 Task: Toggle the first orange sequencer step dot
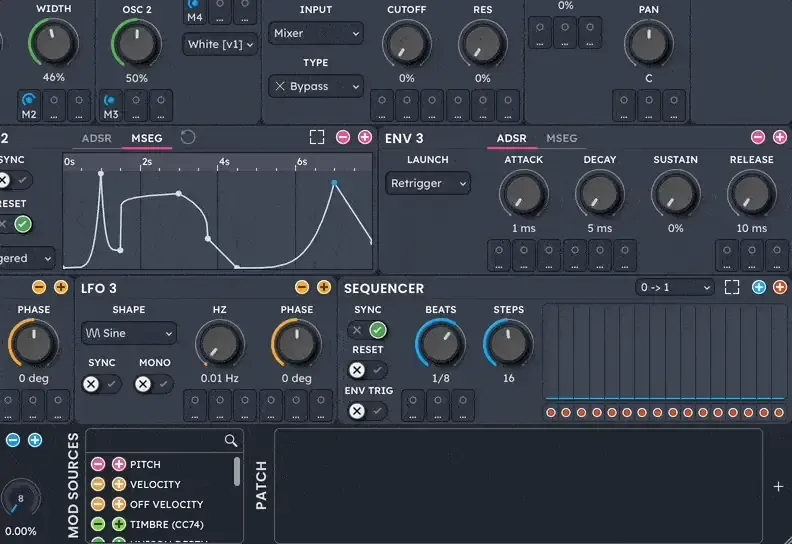click(x=551, y=413)
